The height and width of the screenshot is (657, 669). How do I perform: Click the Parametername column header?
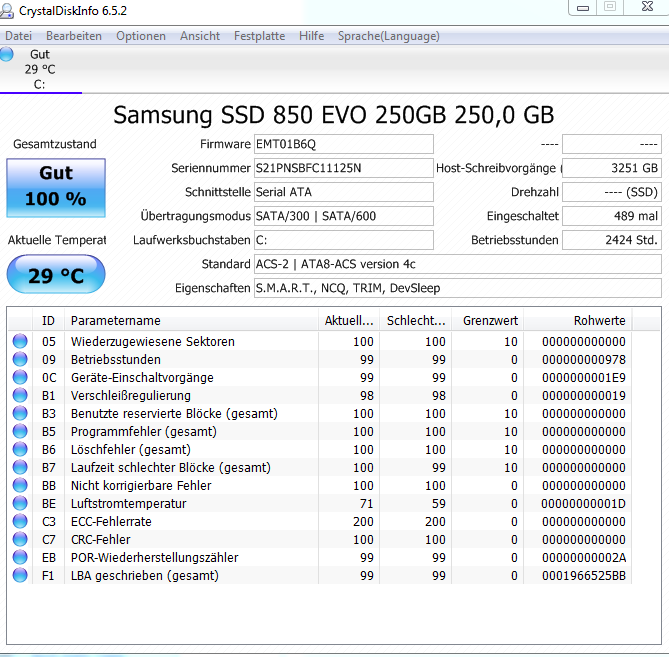(x=191, y=320)
